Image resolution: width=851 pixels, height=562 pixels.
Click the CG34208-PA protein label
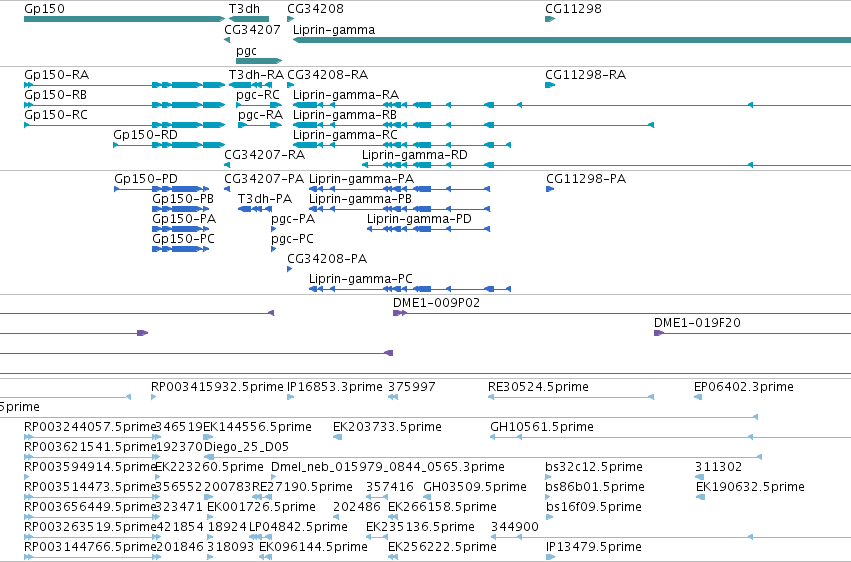327,259
